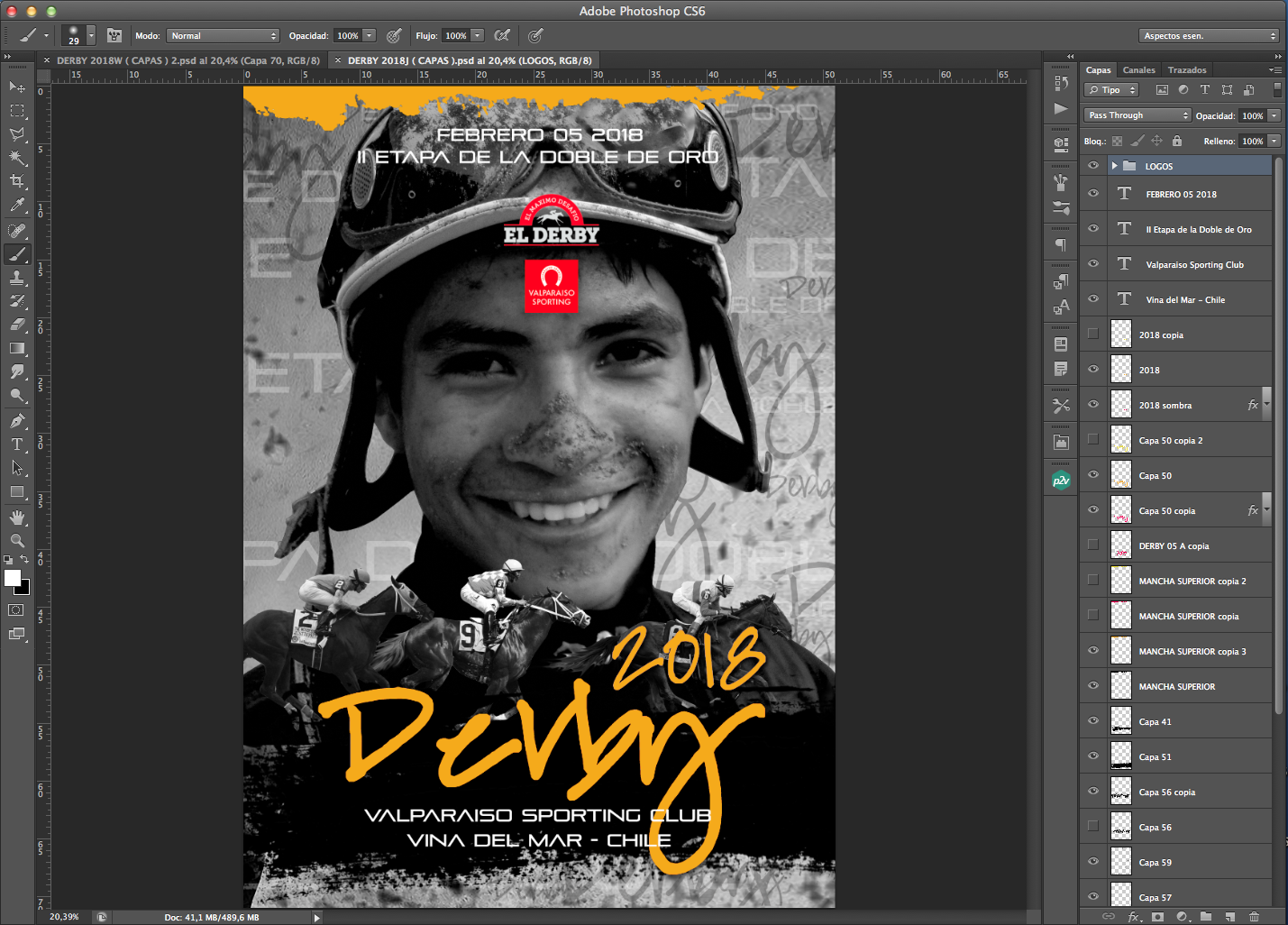Toggle layer filtering switch on/off
1288x925 pixels.
pyautogui.click(x=1277, y=89)
